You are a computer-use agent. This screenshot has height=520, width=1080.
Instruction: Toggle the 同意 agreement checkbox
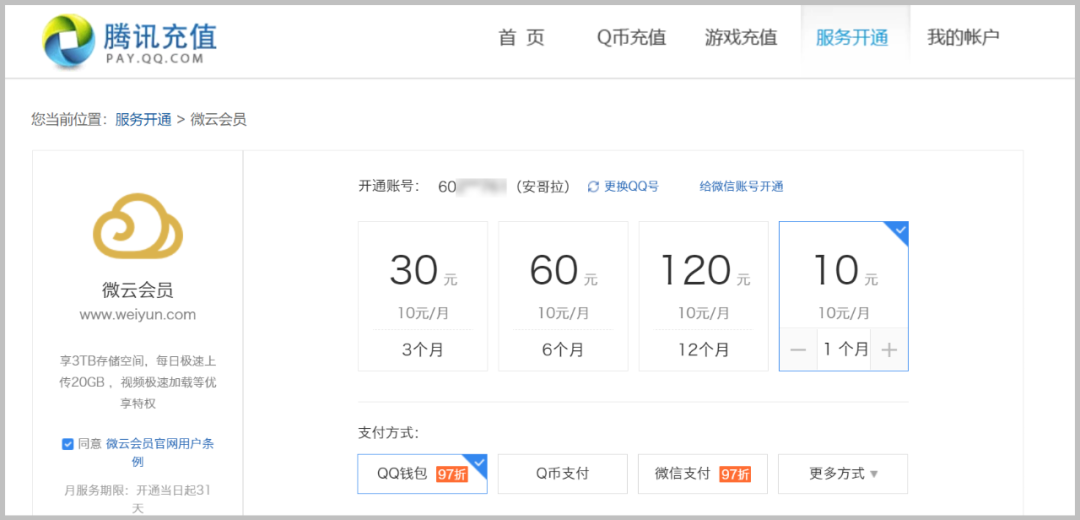(68, 444)
